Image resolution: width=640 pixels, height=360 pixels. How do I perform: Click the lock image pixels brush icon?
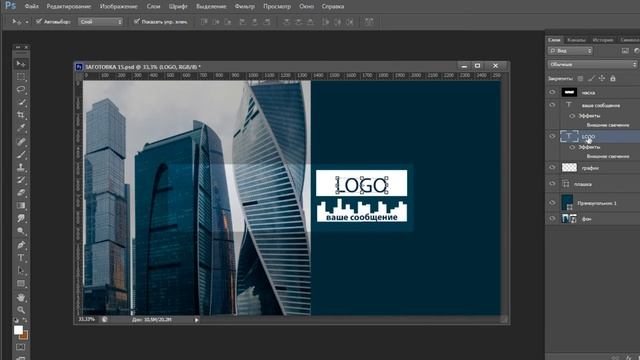pyautogui.click(x=591, y=78)
